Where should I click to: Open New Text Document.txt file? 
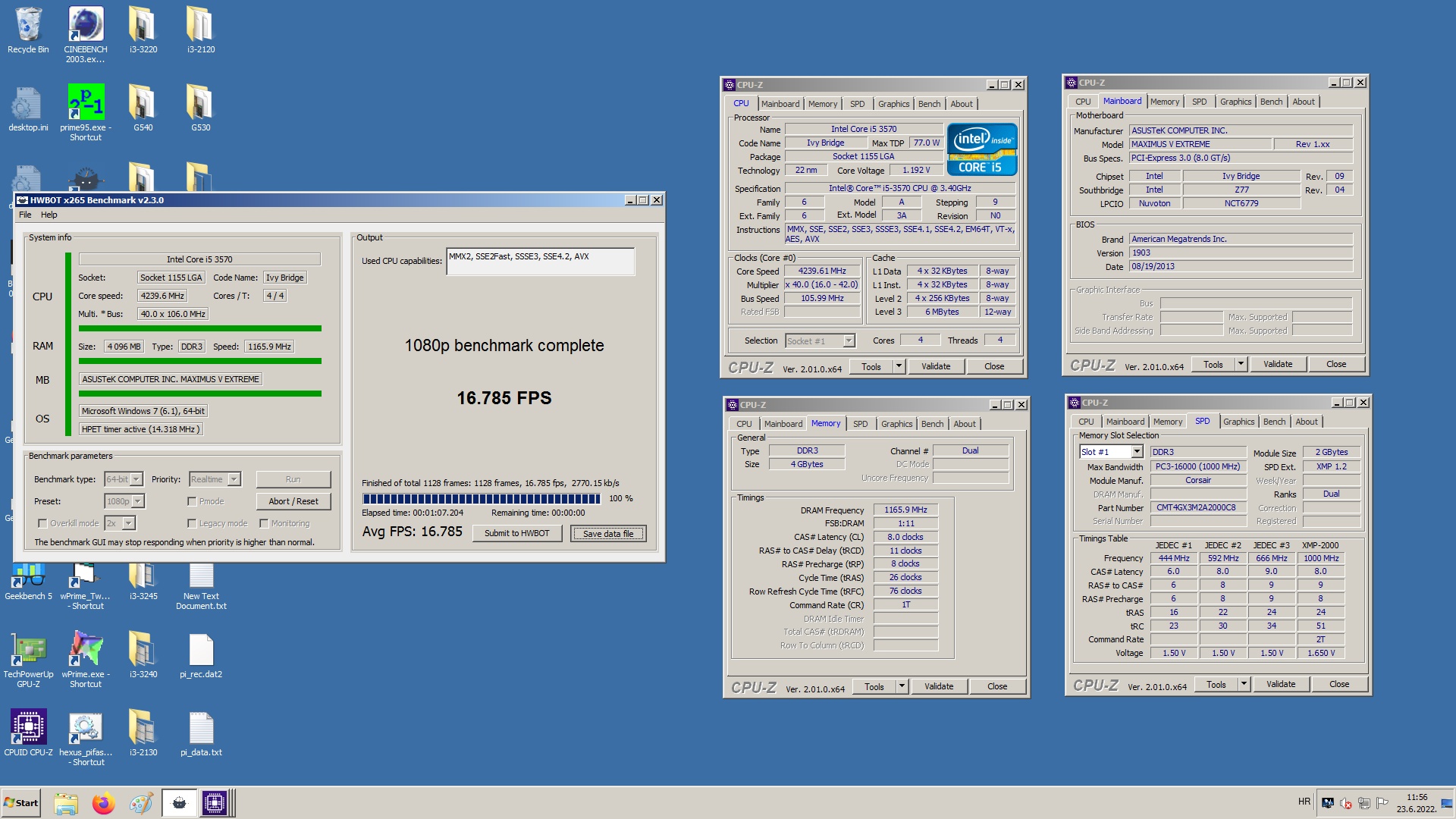click(x=201, y=585)
